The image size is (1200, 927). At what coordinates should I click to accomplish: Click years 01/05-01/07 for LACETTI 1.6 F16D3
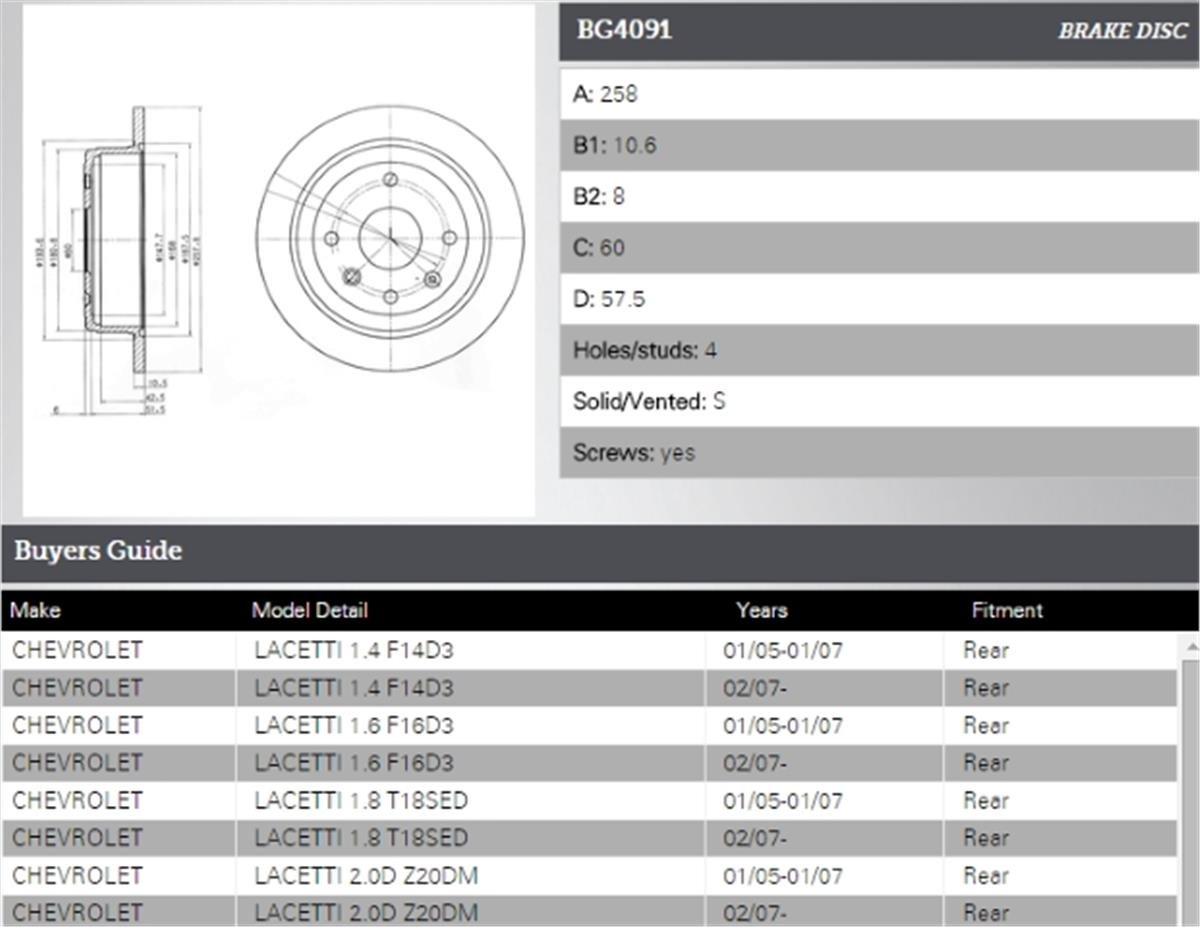pyautogui.click(x=783, y=726)
